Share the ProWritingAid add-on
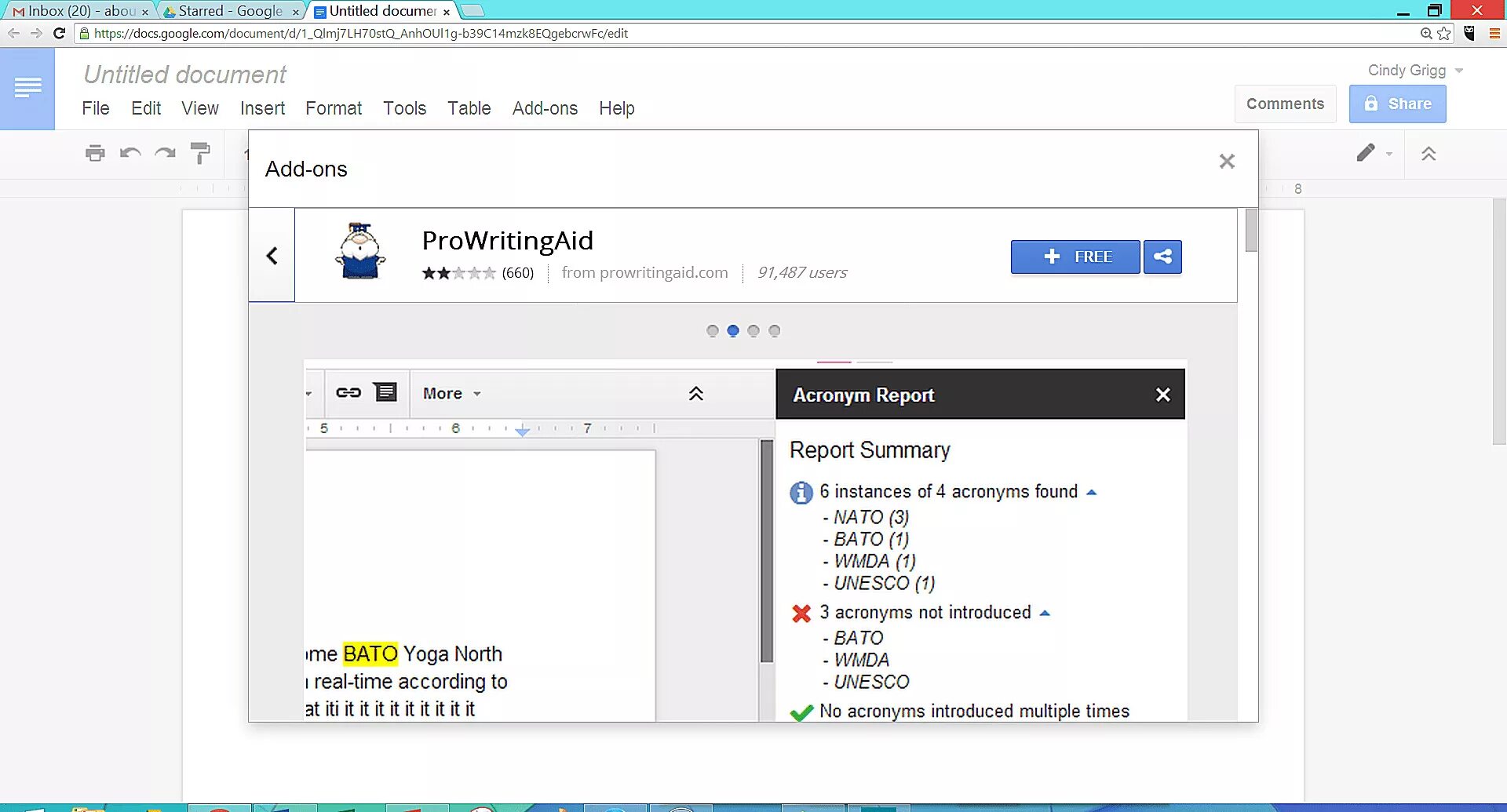The height and width of the screenshot is (812, 1507). 1162,257
